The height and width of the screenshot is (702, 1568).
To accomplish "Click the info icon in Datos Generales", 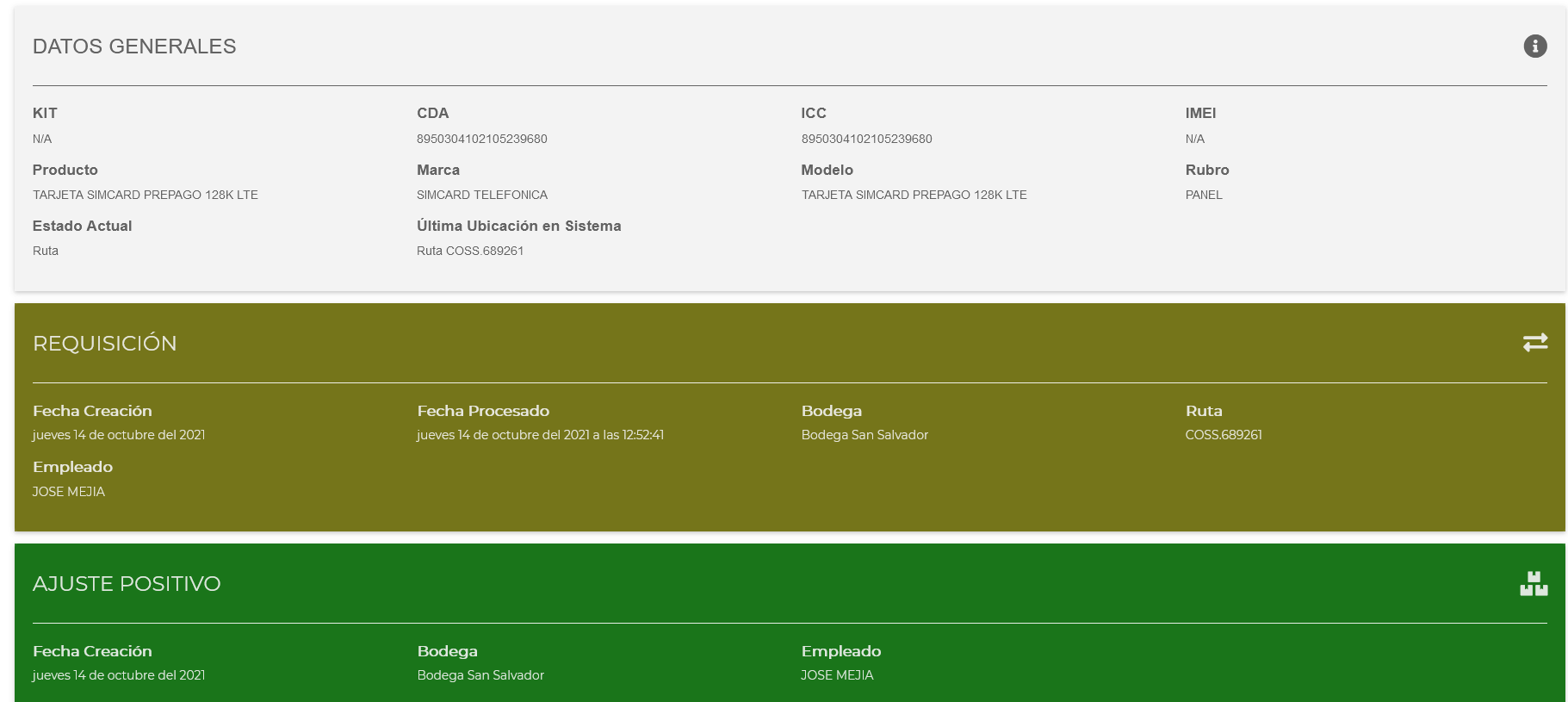I will click(x=1534, y=47).
